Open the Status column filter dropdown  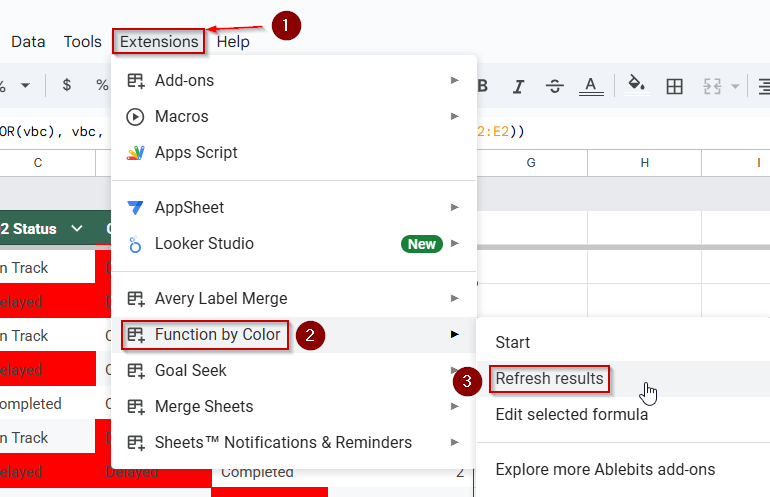(77, 228)
